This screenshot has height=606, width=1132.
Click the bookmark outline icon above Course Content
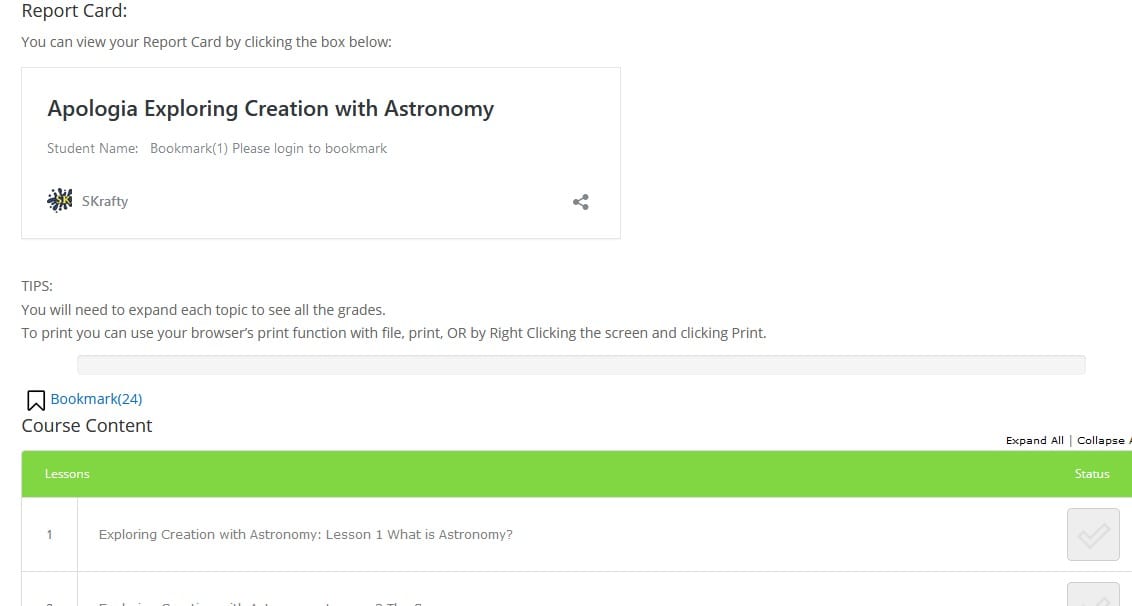pos(35,400)
